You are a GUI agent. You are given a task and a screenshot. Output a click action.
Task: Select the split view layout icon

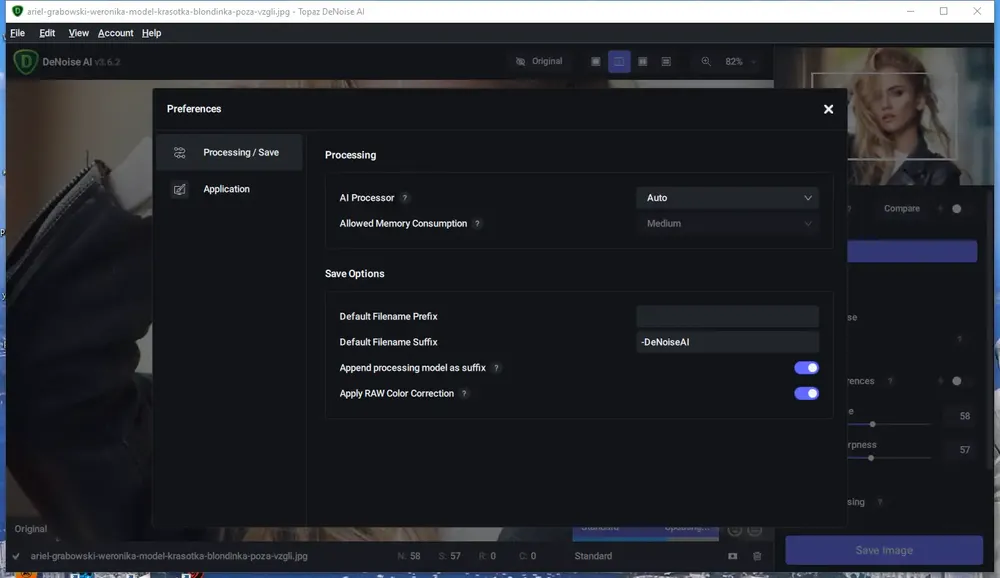click(x=619, y=61)
